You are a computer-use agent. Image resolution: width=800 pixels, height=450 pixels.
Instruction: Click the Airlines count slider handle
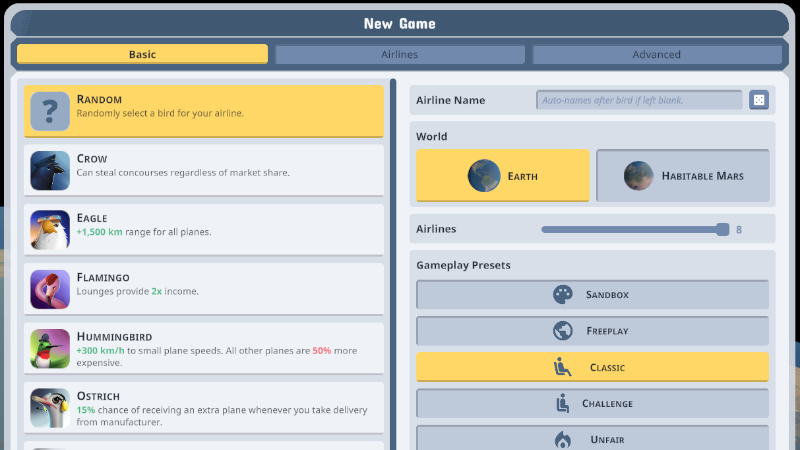tap(722, 229)
